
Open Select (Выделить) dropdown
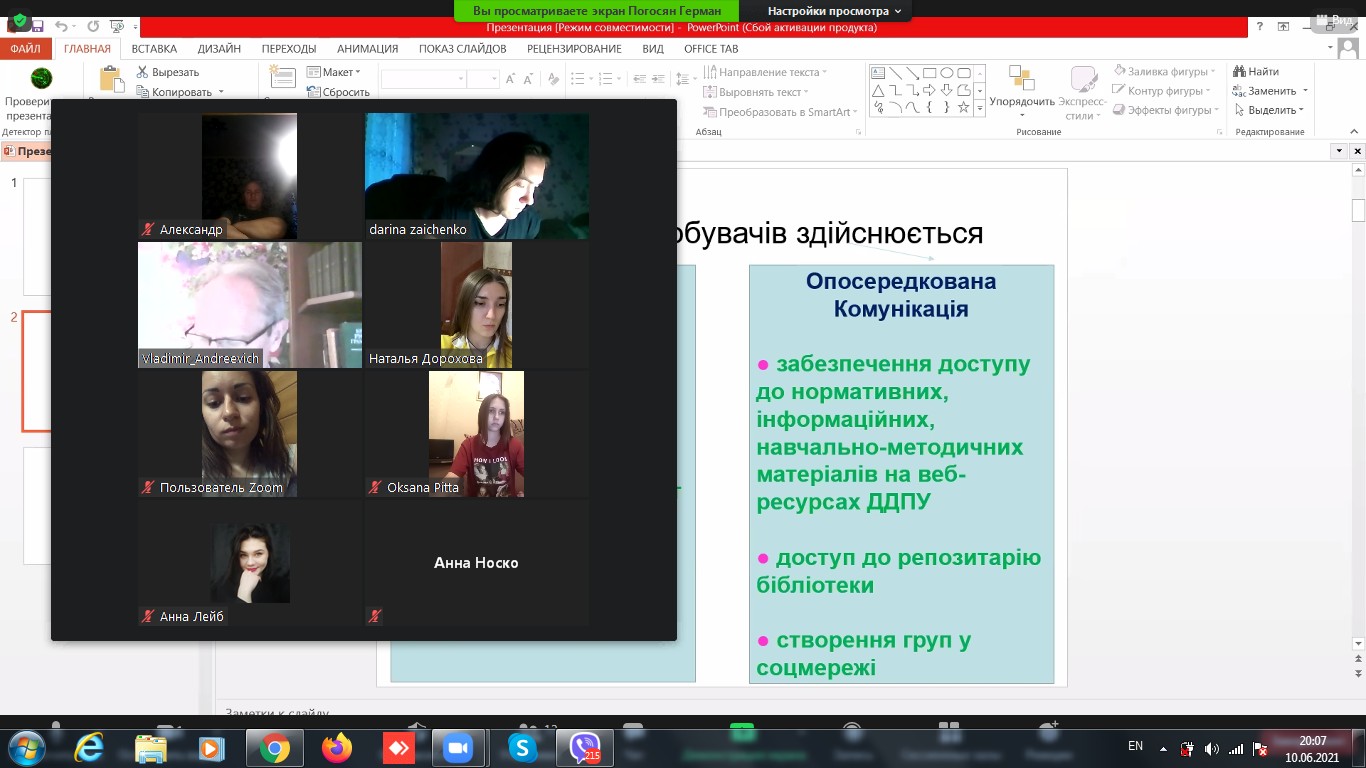tap(1269, 110)
